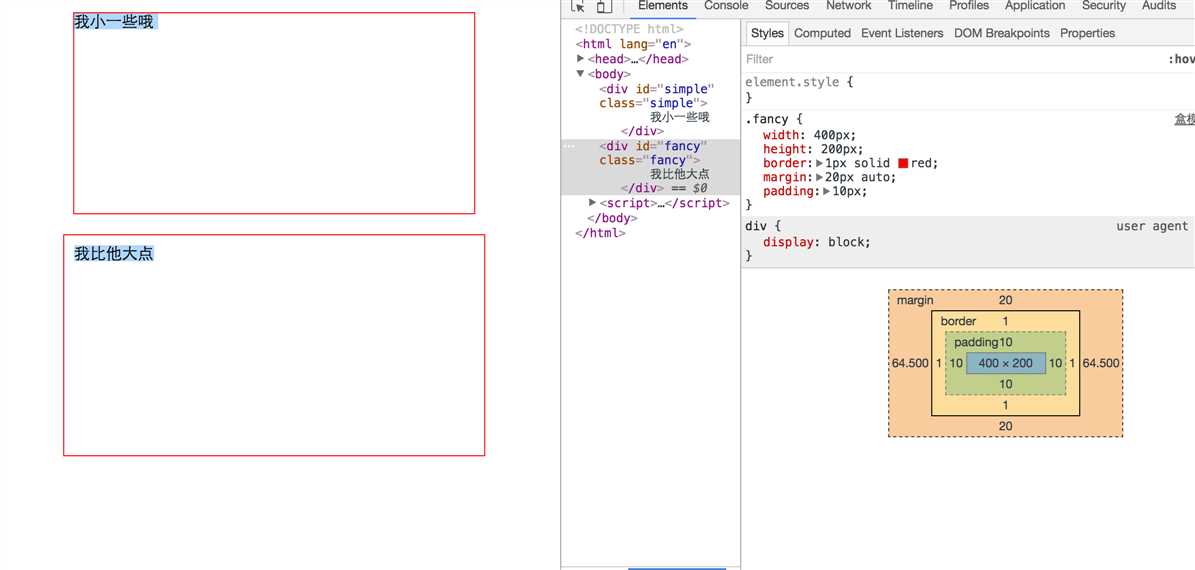
Task: Click the 400 × 200 content box
Action: click(1005, 363)
